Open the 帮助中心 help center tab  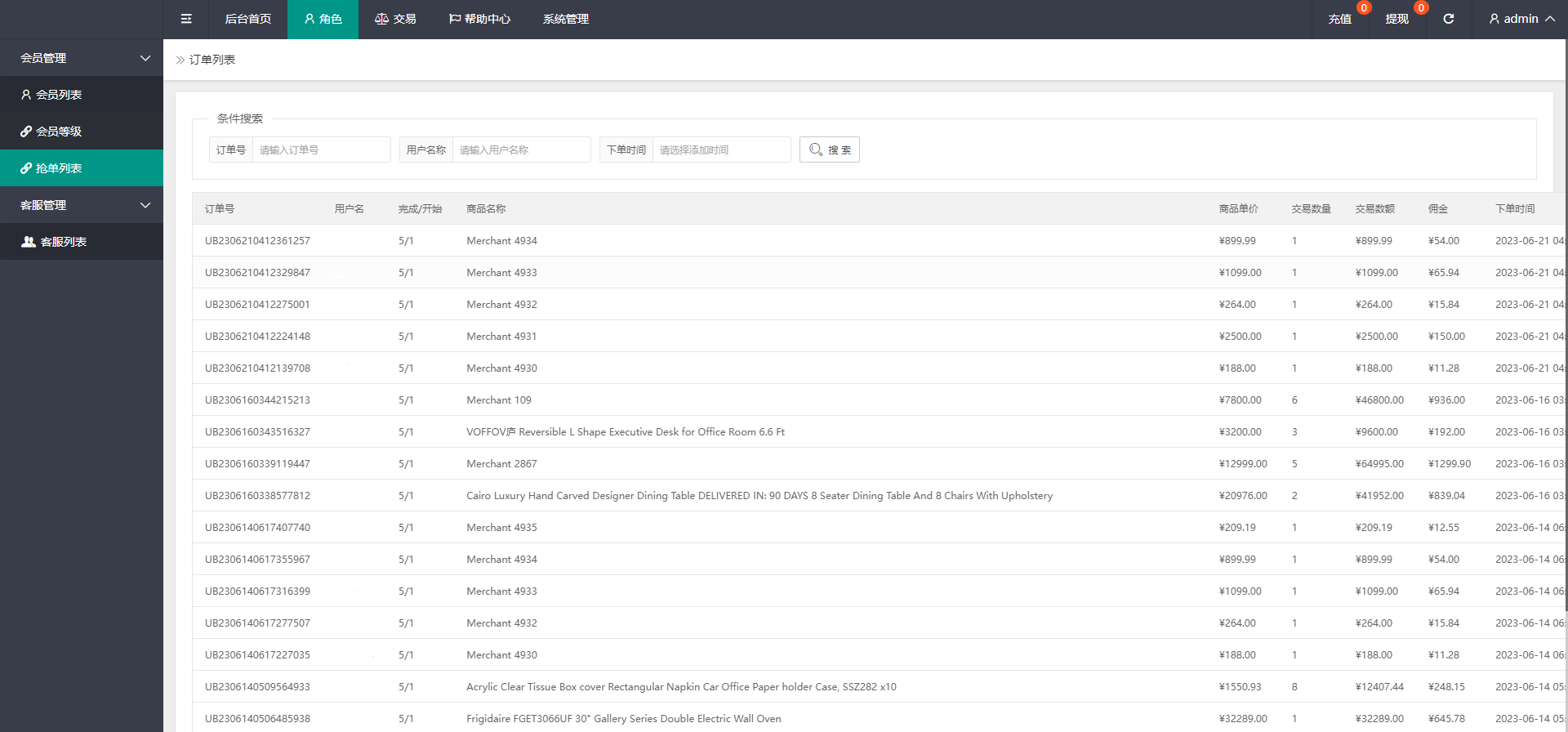coord(479,19)
